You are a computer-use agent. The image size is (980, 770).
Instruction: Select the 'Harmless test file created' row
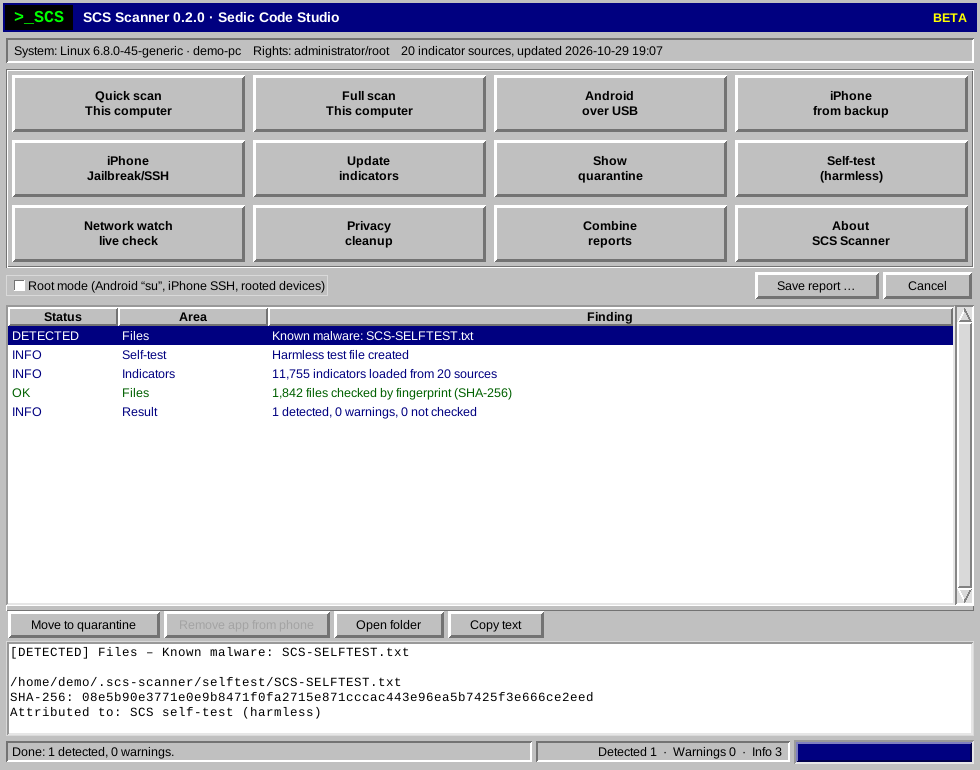coord(480,355)
